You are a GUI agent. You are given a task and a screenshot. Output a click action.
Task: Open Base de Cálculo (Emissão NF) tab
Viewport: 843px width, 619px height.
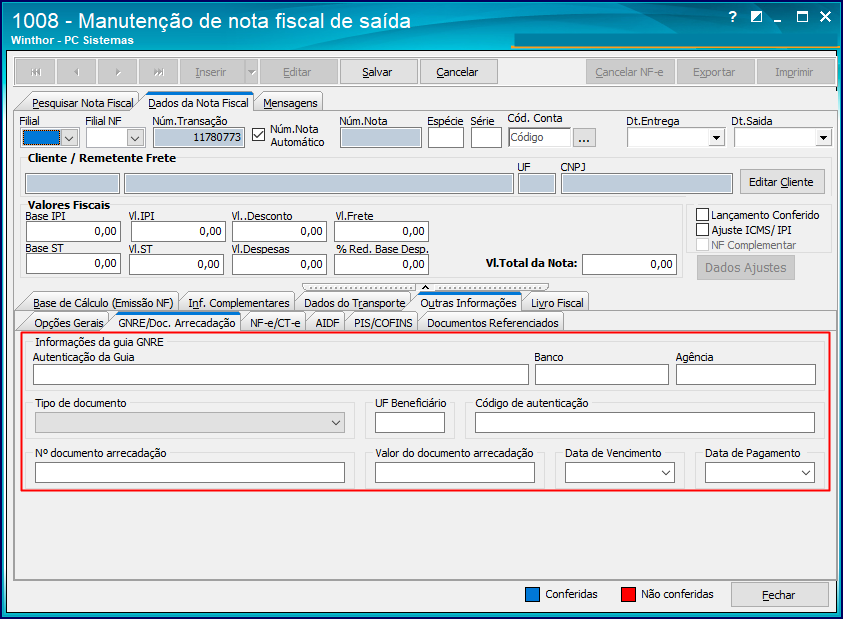(x=103, y=303)
